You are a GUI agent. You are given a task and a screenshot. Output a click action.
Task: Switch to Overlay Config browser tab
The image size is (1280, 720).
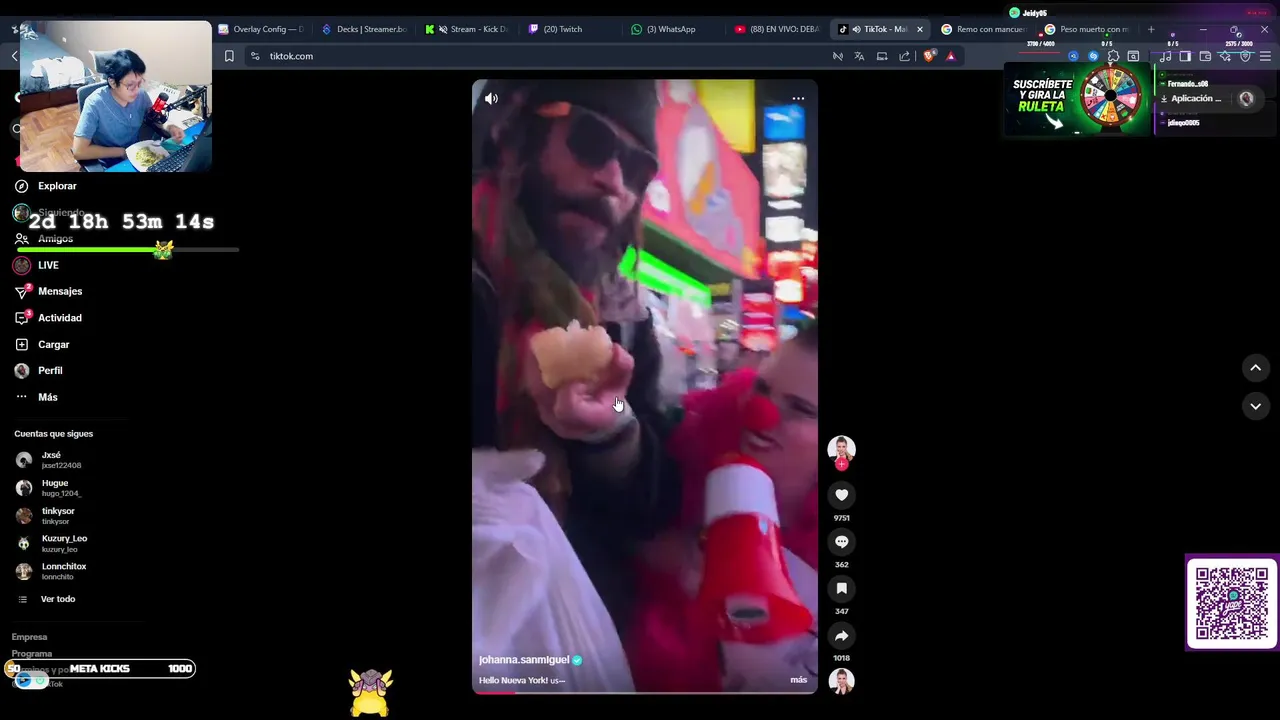(260, 29)
